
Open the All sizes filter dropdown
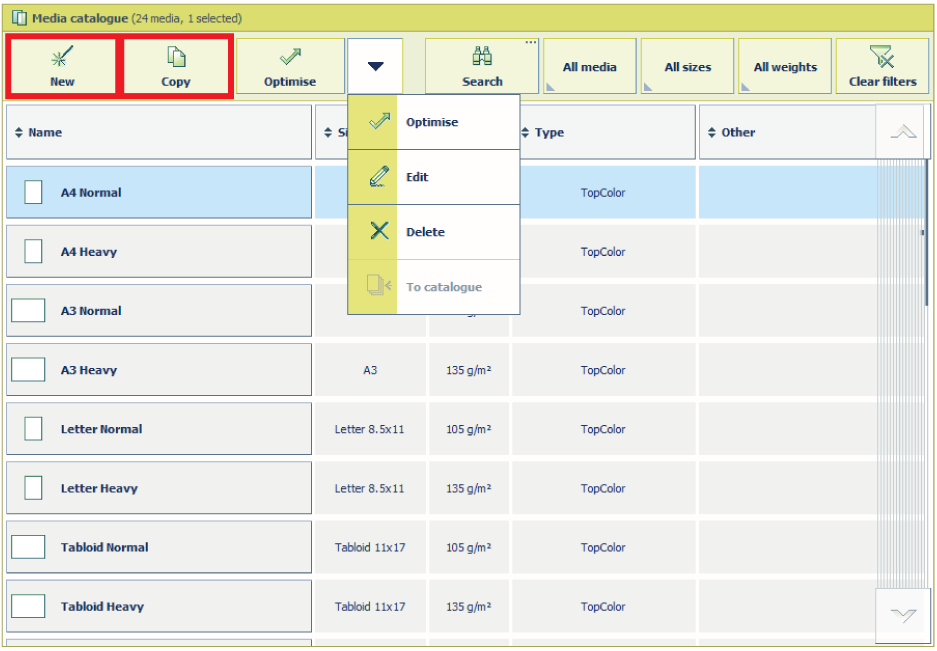[687, 67]
